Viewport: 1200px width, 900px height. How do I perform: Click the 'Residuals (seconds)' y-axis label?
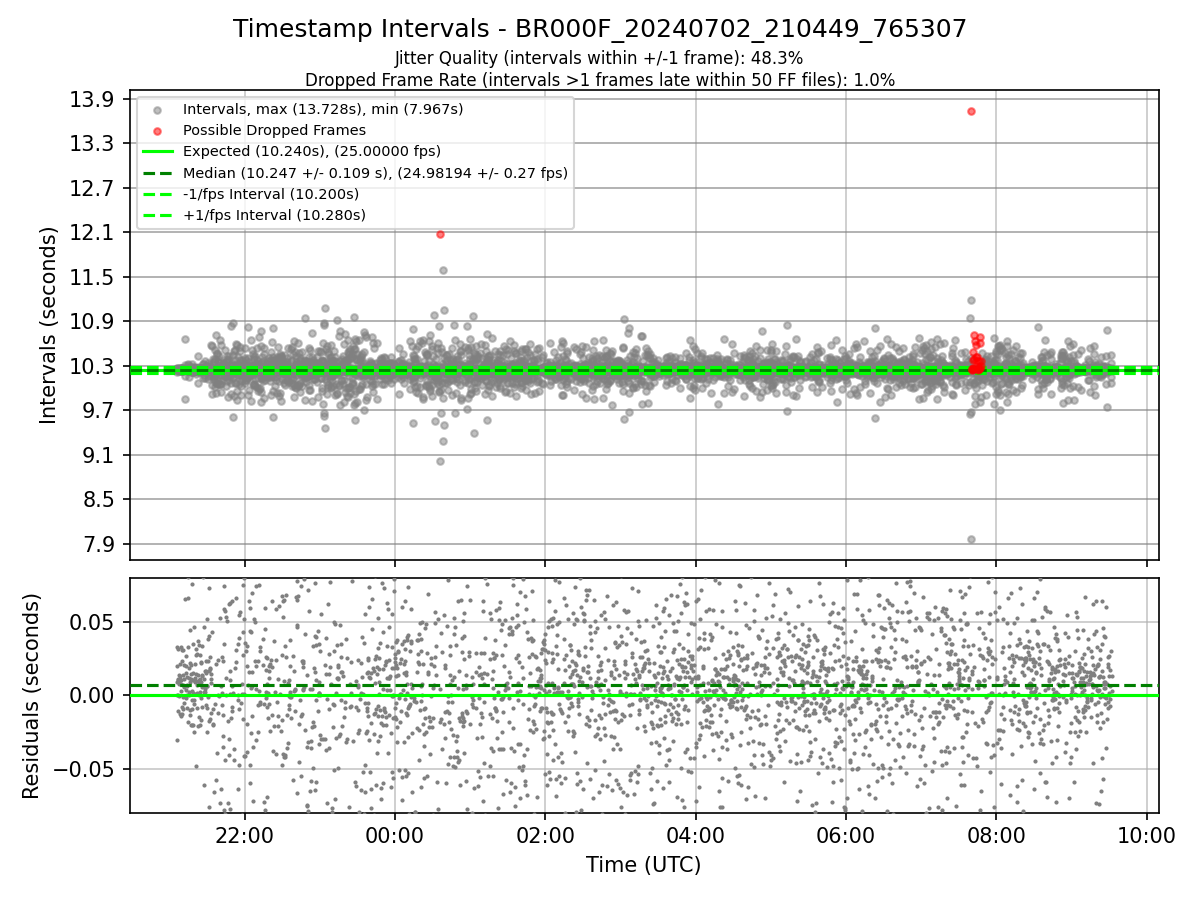31,696
